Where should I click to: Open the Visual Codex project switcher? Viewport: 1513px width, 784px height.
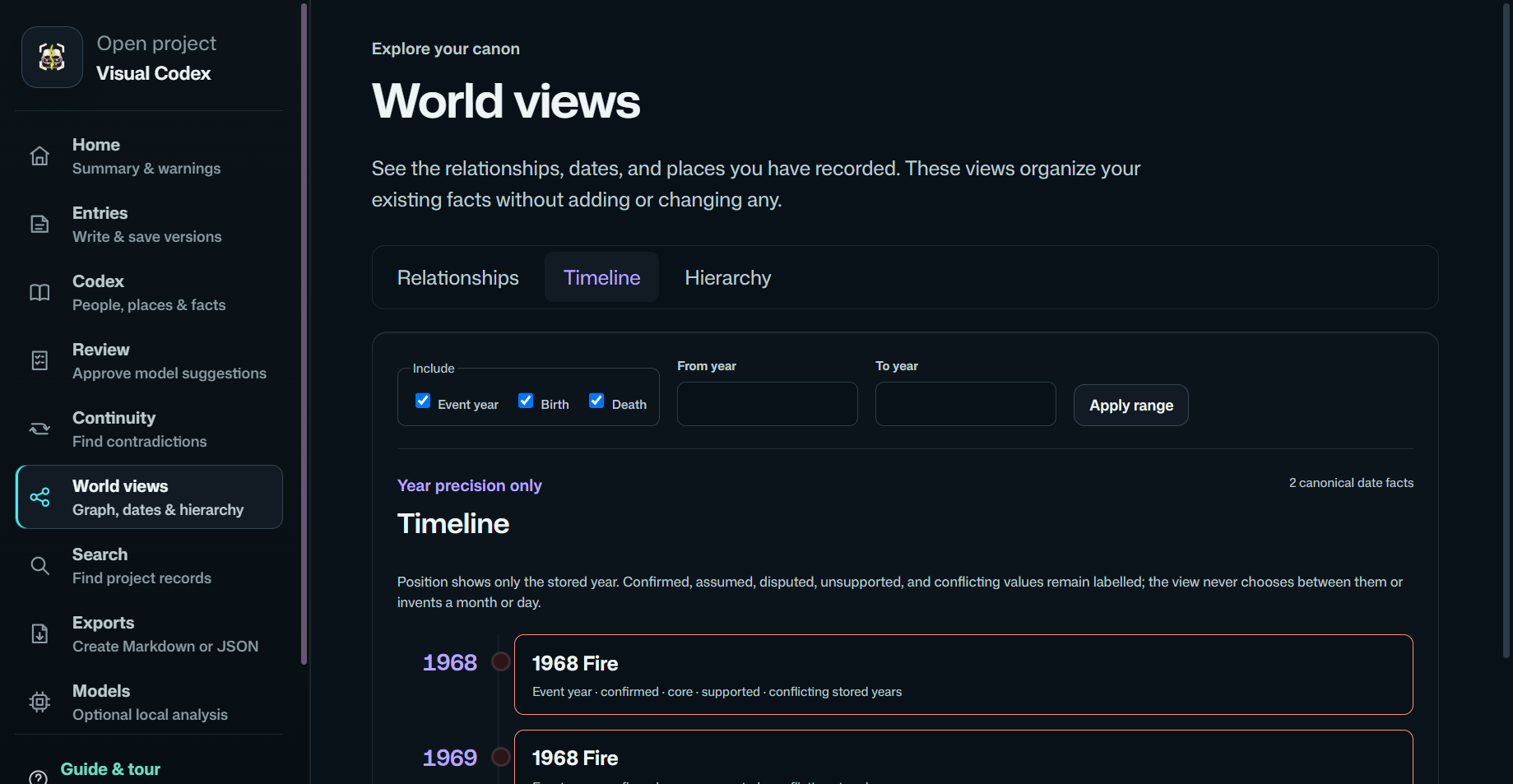click(149, 58)
